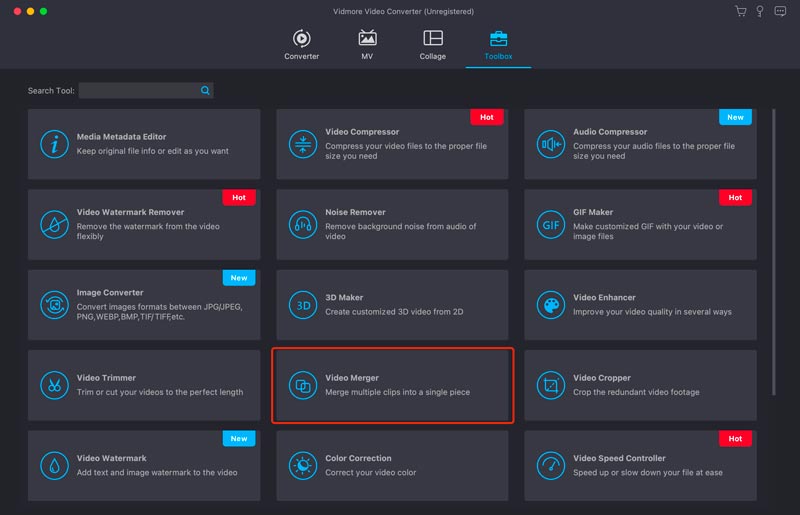The width and height of the screenshot is (800, 515).
Task: Switch to the Converter tab
Action: 301,45
